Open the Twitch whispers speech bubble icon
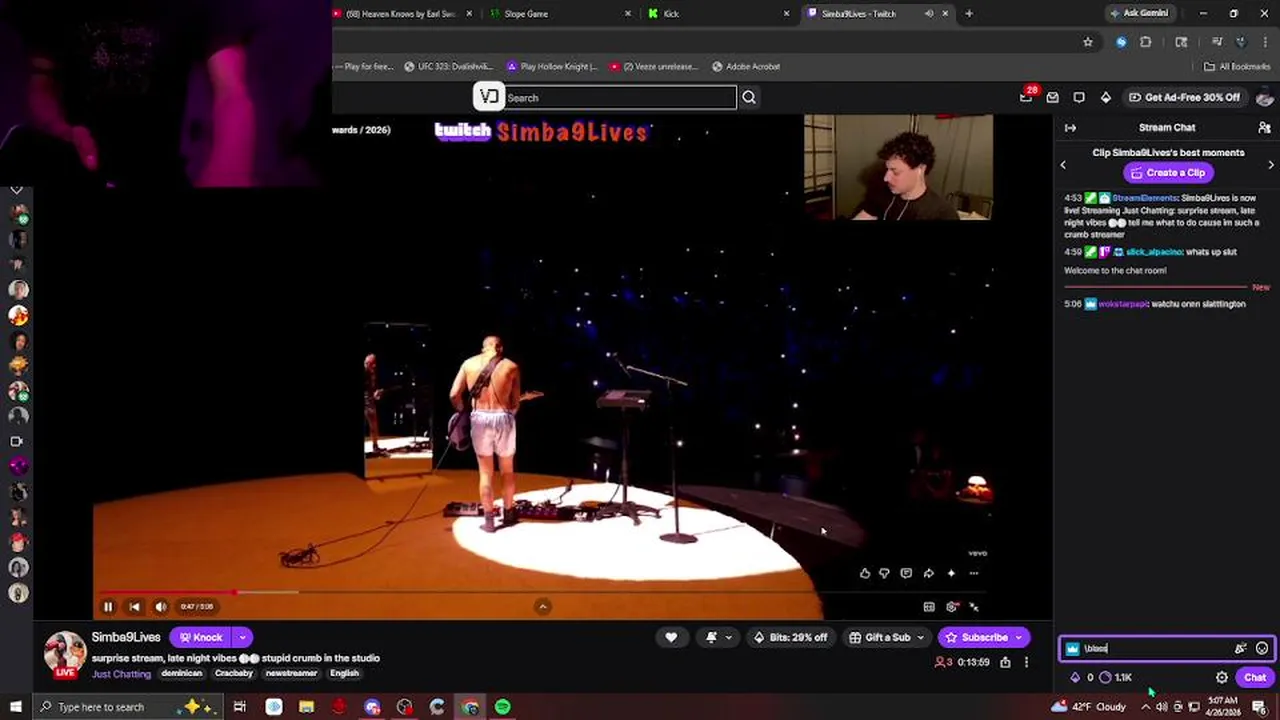Image resolution: width=1280 pixels, height=720 pixels. pyautogui.click(x=1079, y=97)
